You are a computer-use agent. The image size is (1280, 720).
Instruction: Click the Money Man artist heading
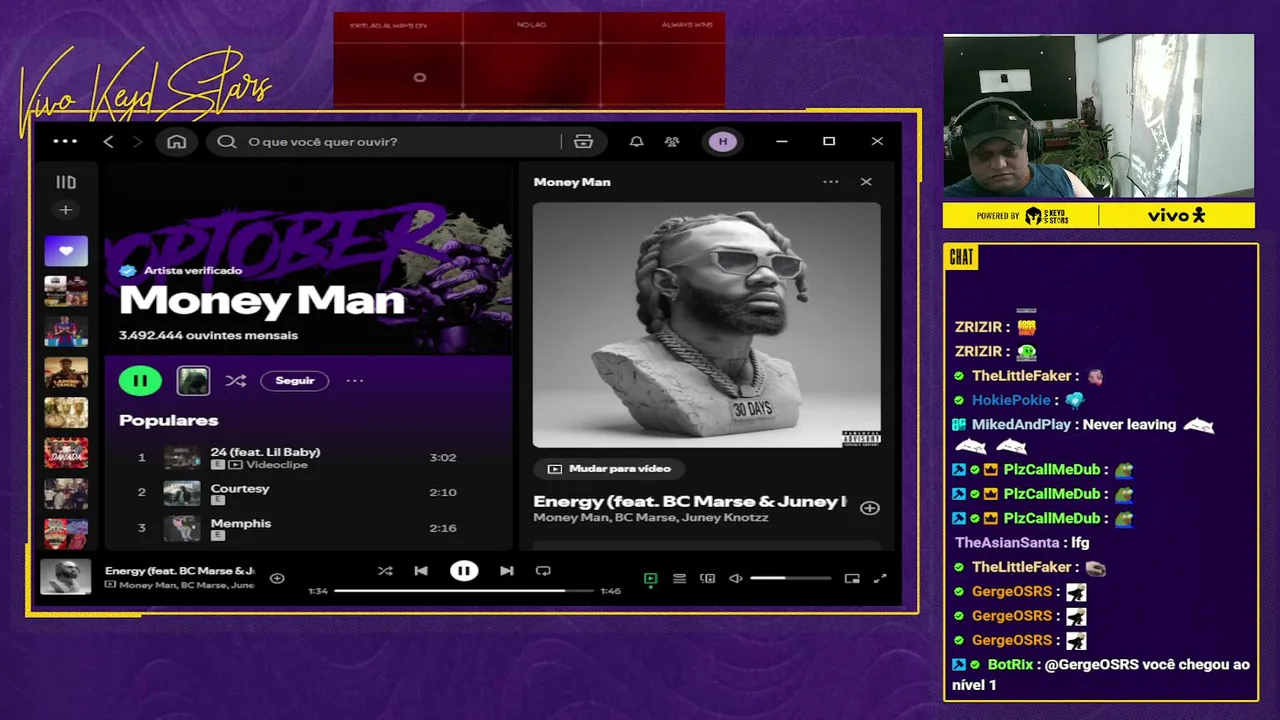pos(261,301)
